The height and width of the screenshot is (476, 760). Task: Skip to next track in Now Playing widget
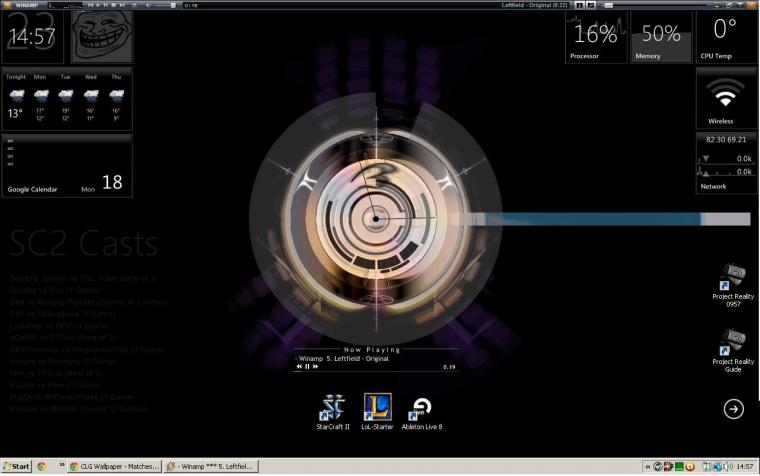pos(316,366)
